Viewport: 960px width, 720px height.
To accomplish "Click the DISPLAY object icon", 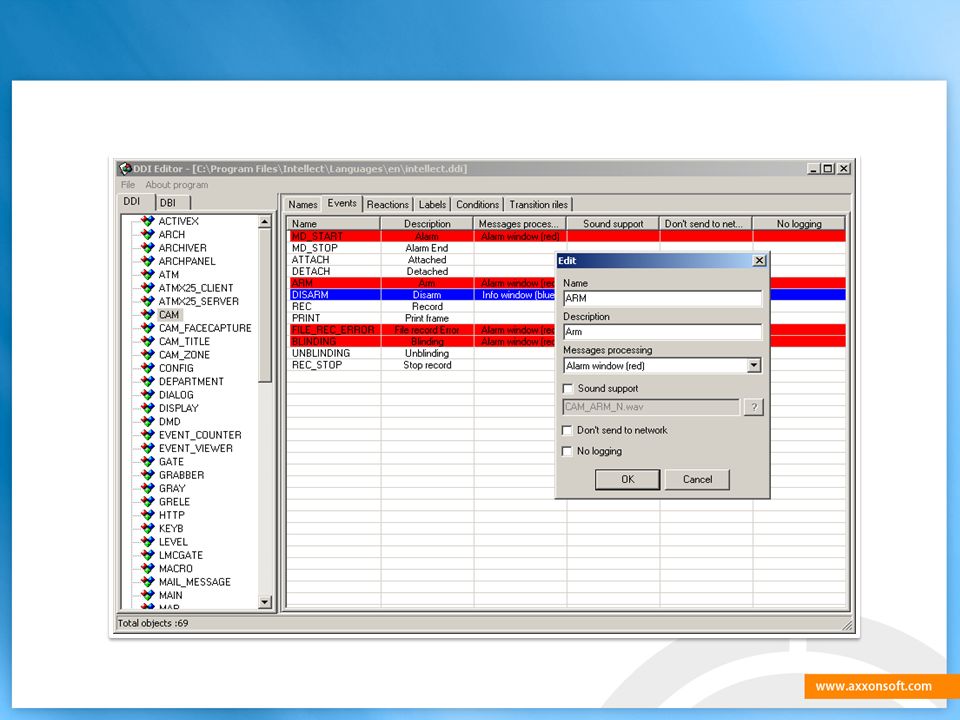I will point(147,408).
